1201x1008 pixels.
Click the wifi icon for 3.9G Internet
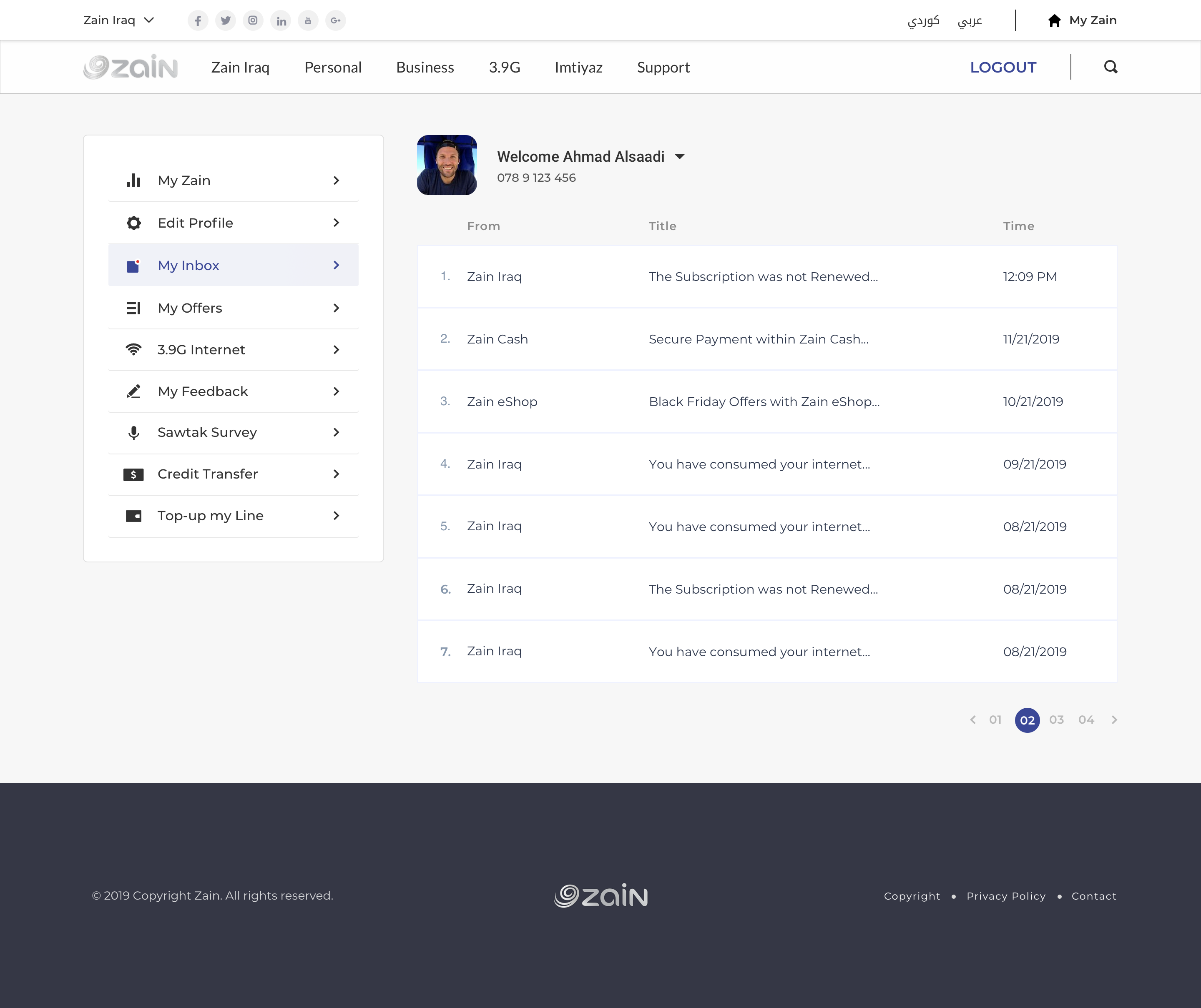point(133,349)
